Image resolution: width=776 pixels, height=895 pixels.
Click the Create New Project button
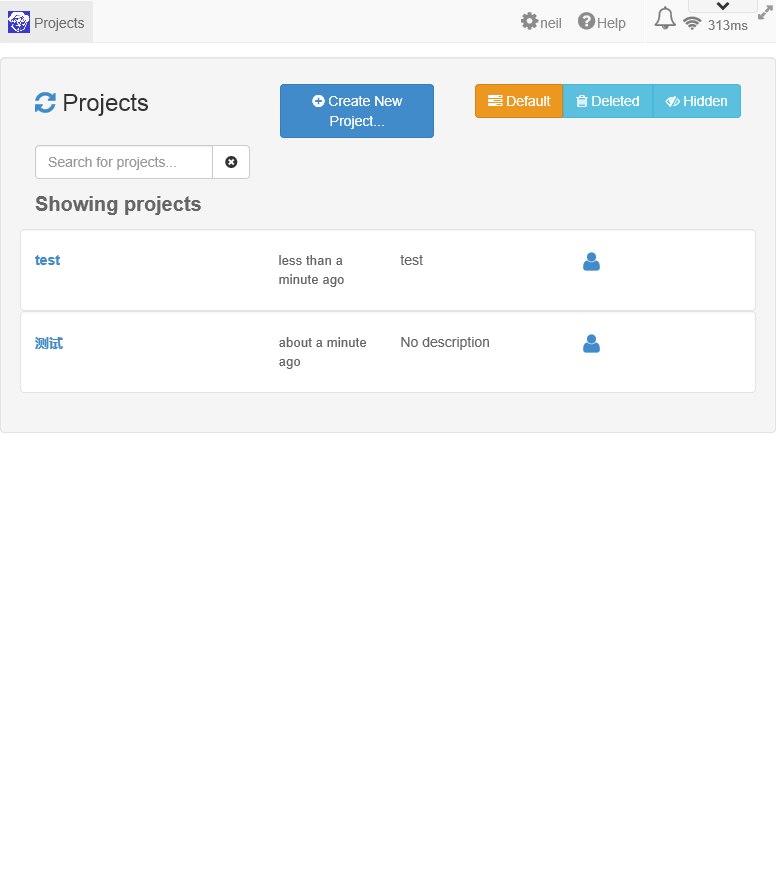point(357,111)
